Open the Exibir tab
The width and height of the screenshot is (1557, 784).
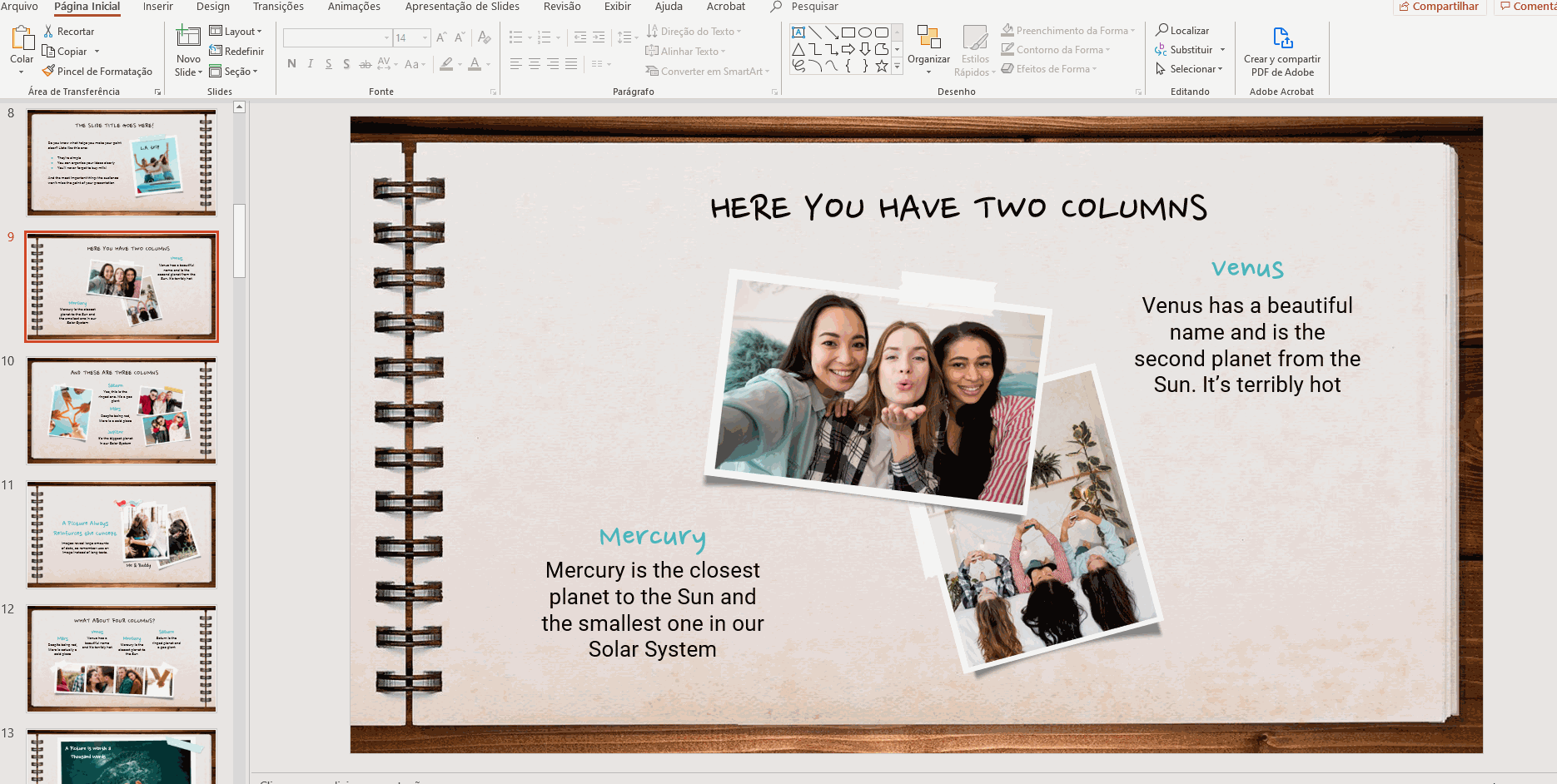click(x=618, y=7)
